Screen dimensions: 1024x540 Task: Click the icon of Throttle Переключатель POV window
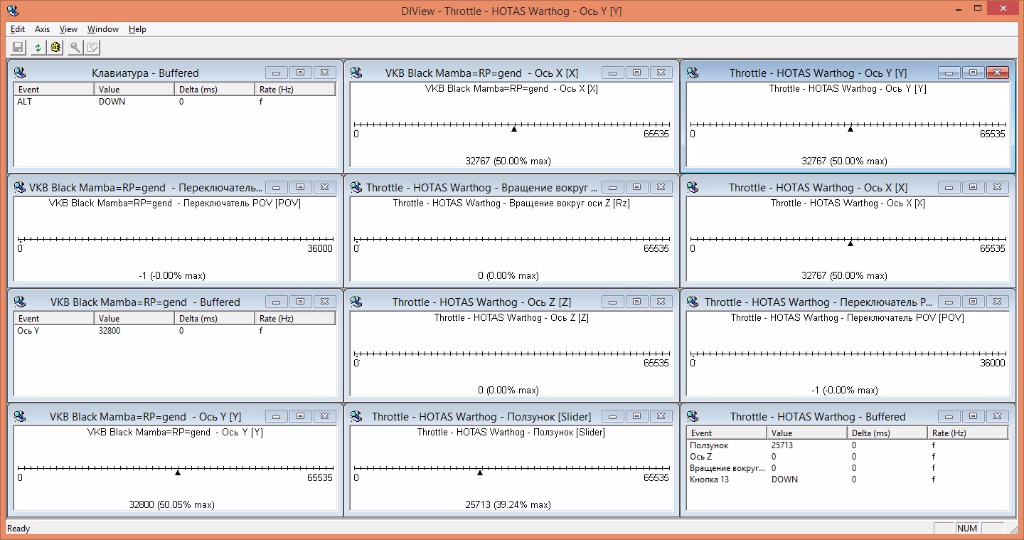pos(692,301)
